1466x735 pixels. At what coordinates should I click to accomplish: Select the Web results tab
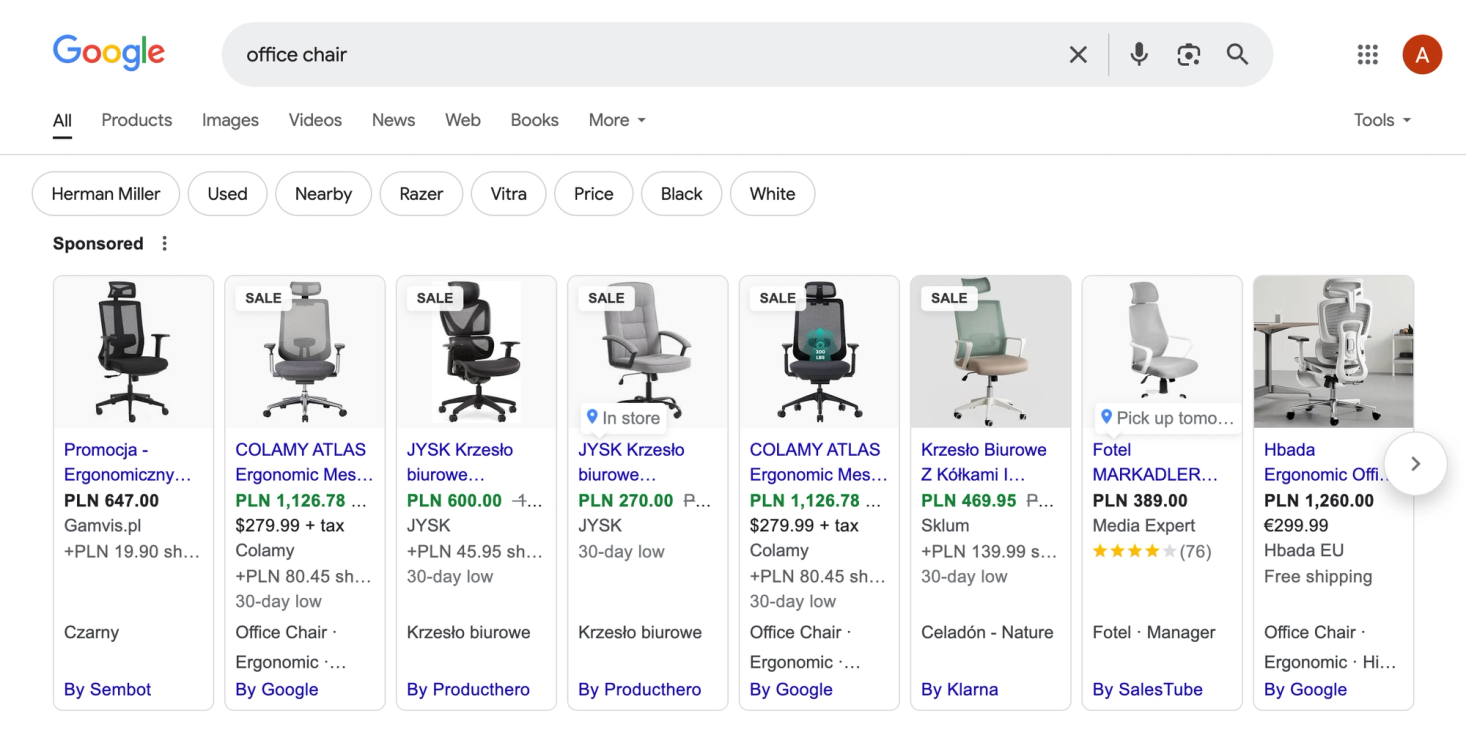pyautogui.click(x=463, y=120)
